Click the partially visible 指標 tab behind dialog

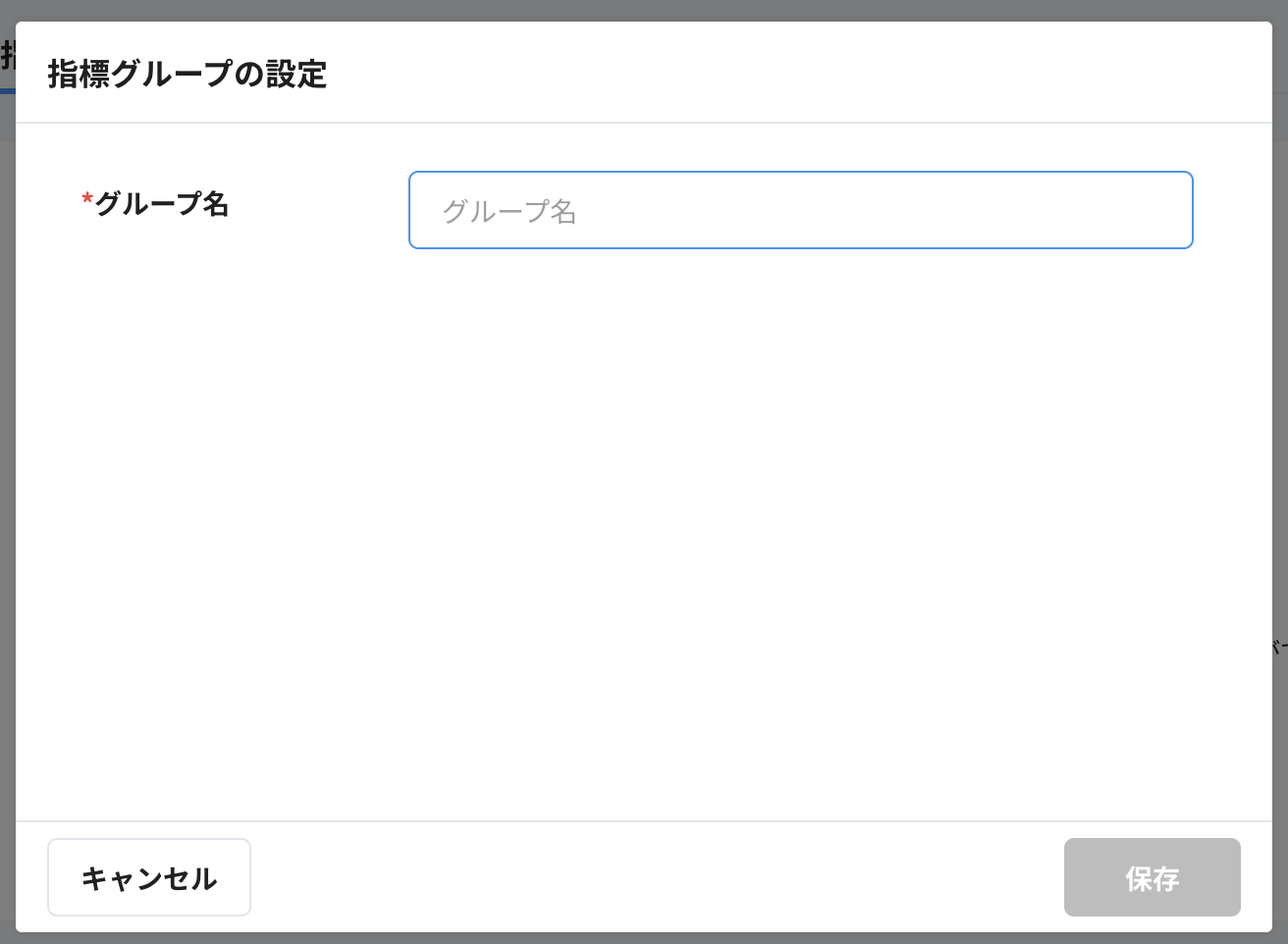pyautogui.click(x=6, y=53)
